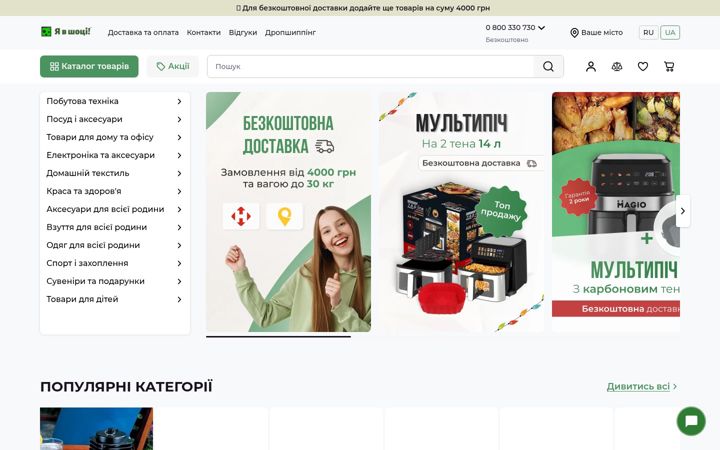Image resolution: width=720 pixels, height=450 pixels.
Task: Click the search magnifier button
Action: tap(548, 67)
